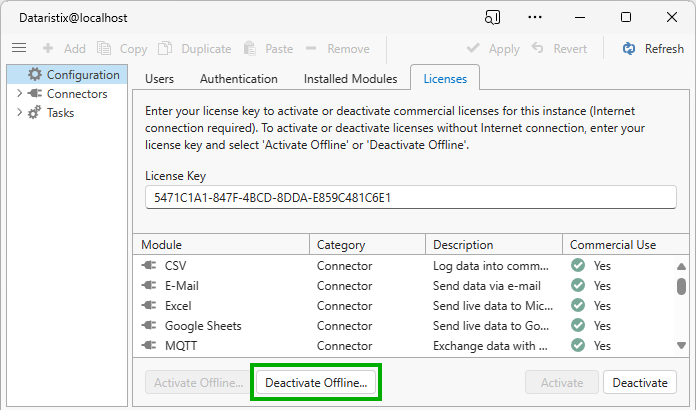This screenshot has width=696, height=410.
Task: Open the three-dots more options menu
Action: (x=535, y=17)
